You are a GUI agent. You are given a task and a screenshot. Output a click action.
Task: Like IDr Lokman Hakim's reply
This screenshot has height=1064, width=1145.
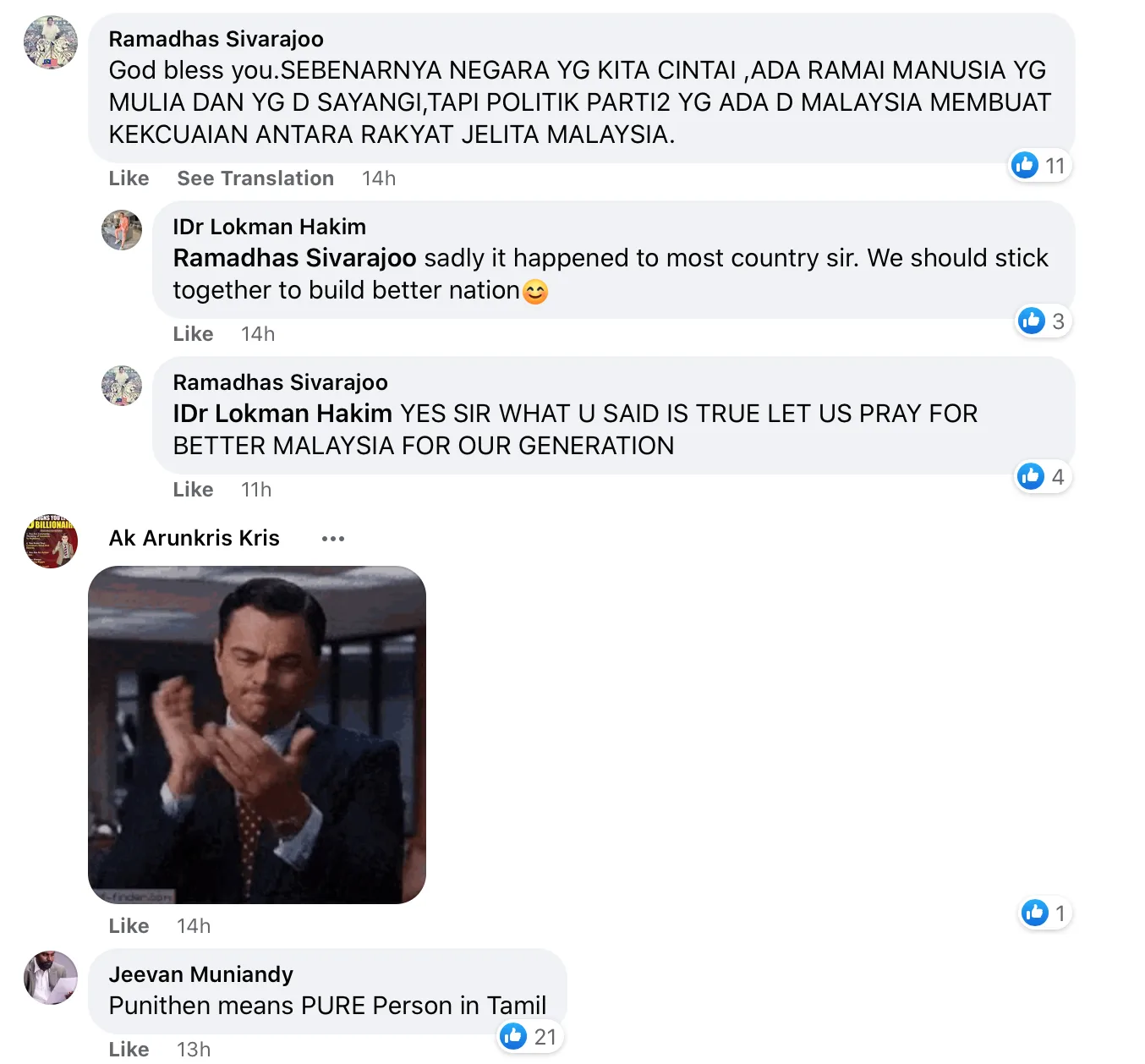click(x=193, y=334)
